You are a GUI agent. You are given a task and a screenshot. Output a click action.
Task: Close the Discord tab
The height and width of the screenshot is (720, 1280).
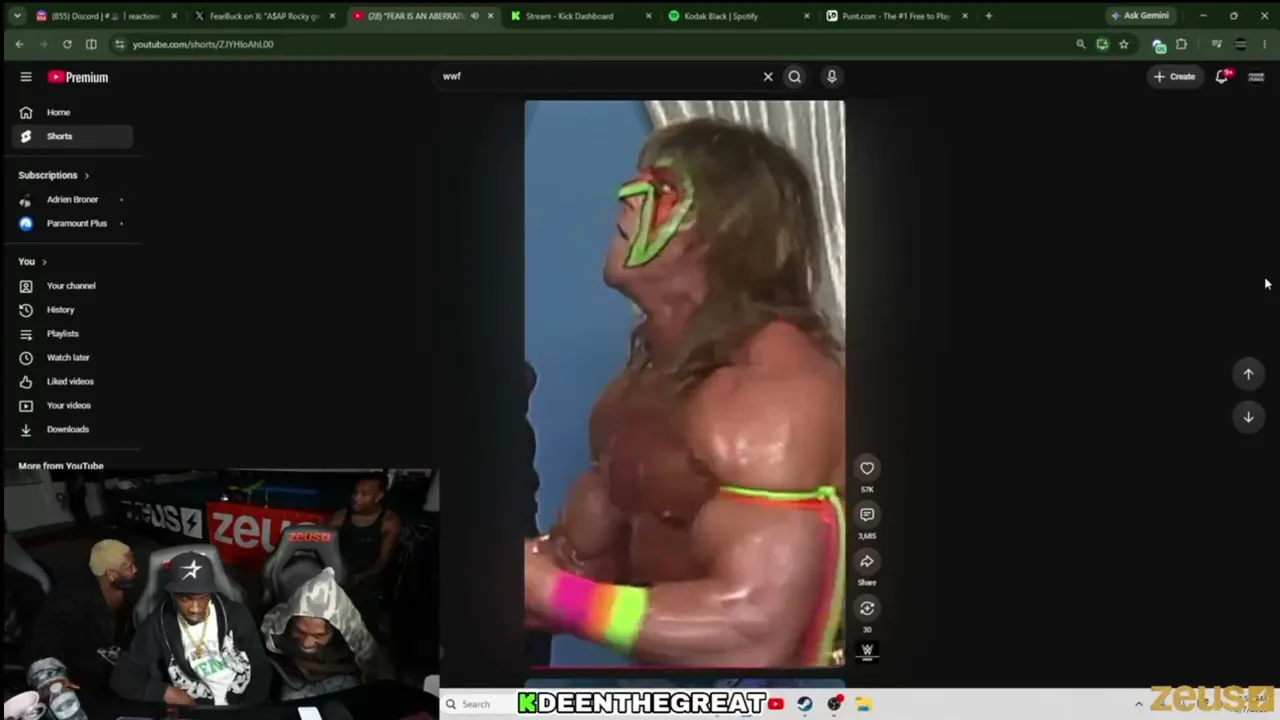[174, 16]
